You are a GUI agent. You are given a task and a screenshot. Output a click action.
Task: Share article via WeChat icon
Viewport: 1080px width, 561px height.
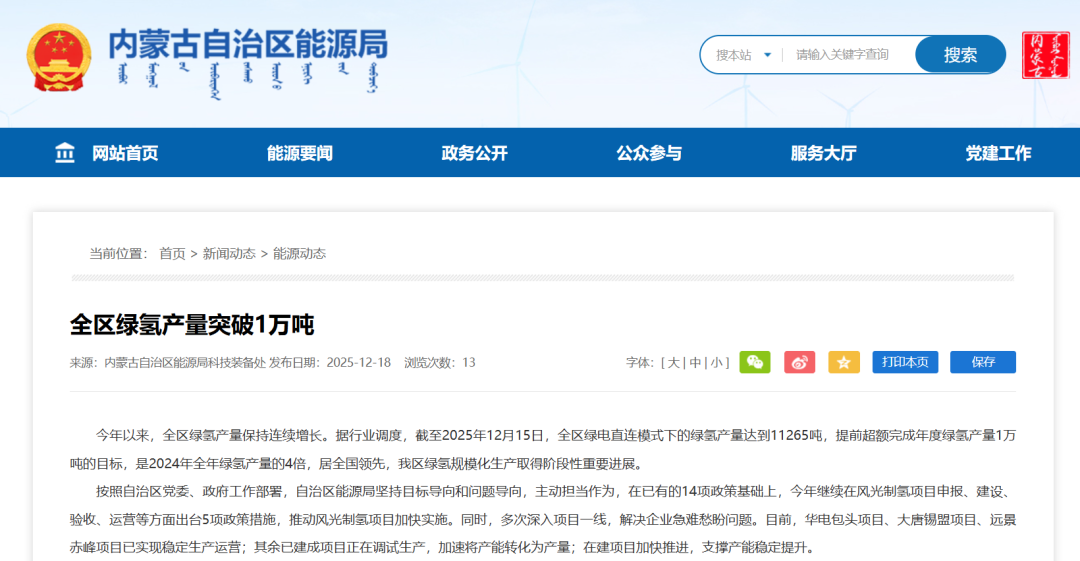click(755, 362)
